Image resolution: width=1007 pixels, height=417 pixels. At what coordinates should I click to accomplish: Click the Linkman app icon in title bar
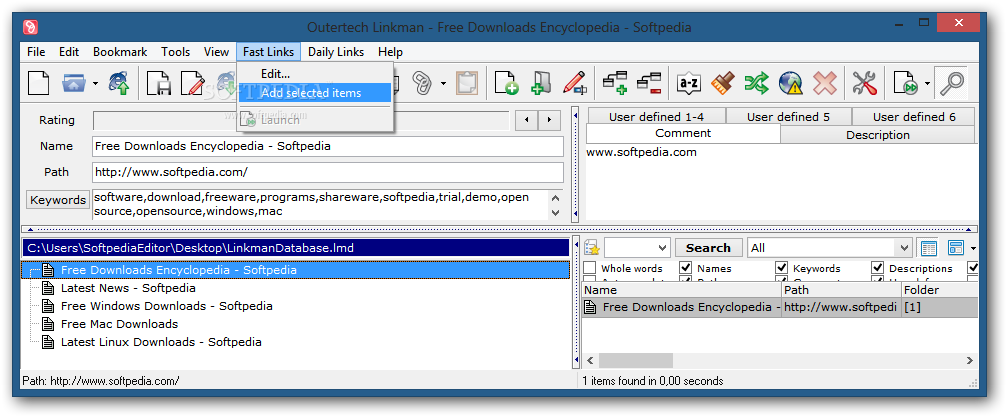30,27
